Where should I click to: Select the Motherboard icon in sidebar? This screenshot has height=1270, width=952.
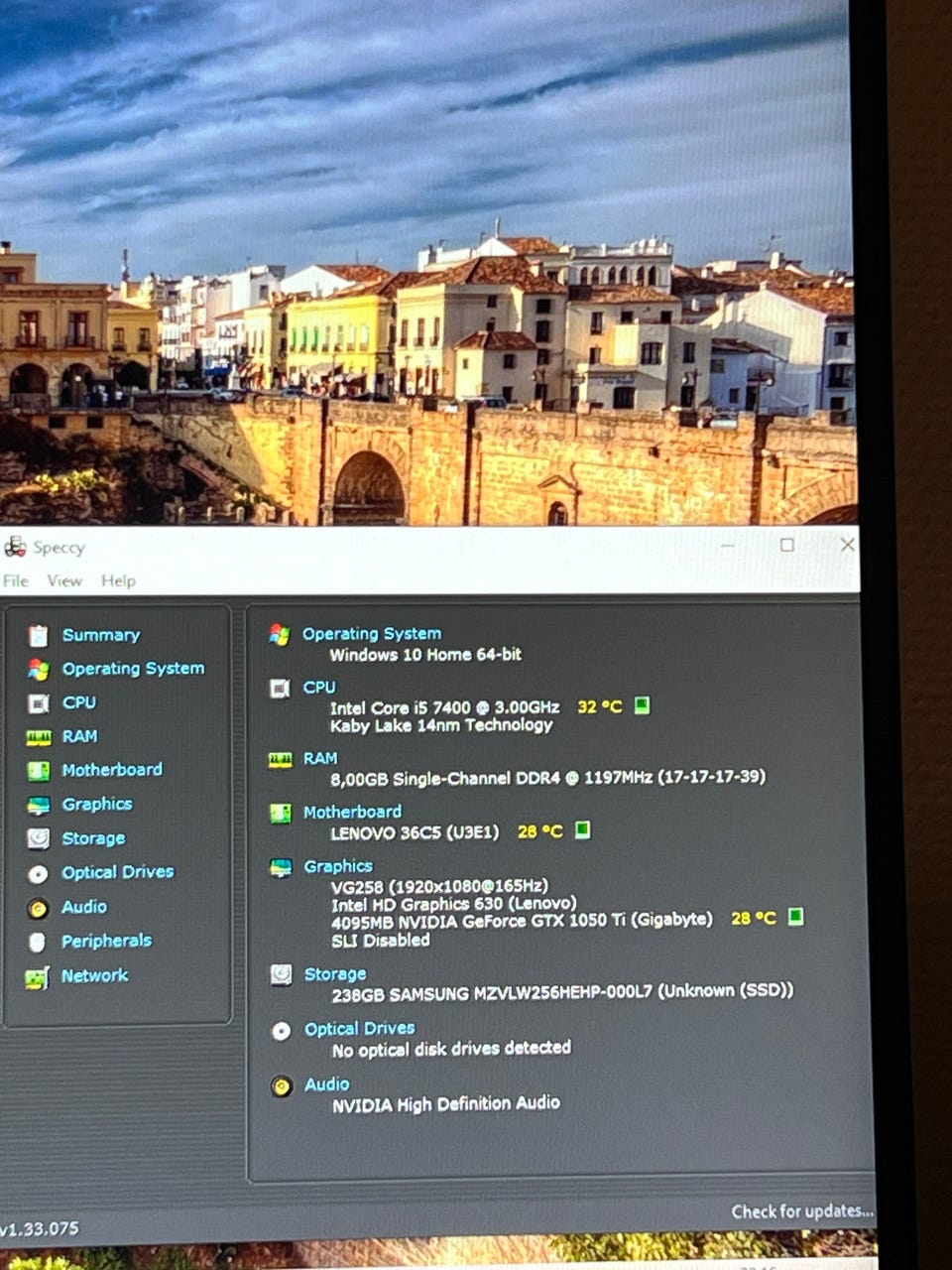coord(38,771)
